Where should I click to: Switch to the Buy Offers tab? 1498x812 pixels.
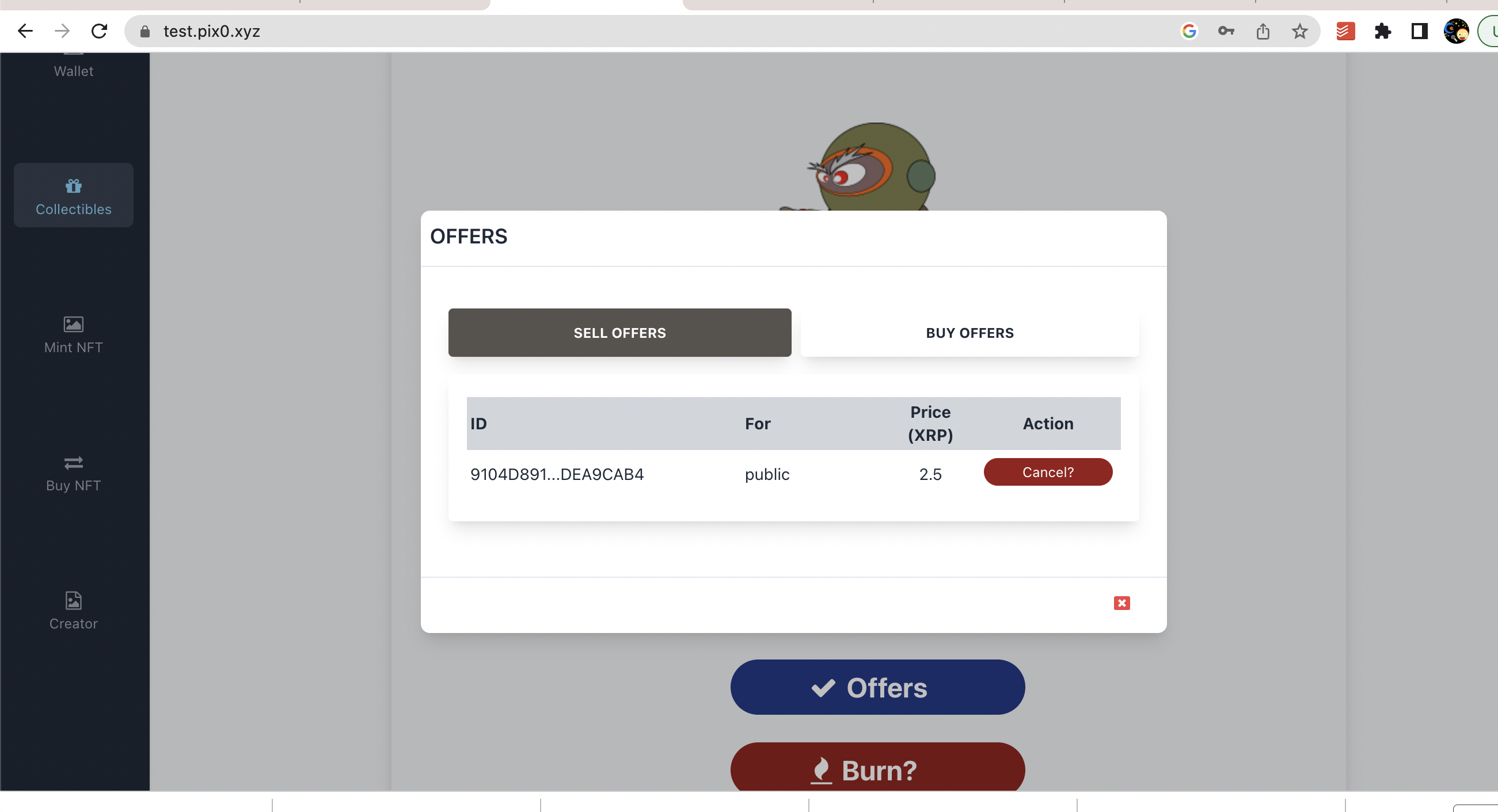pos(969,333)
